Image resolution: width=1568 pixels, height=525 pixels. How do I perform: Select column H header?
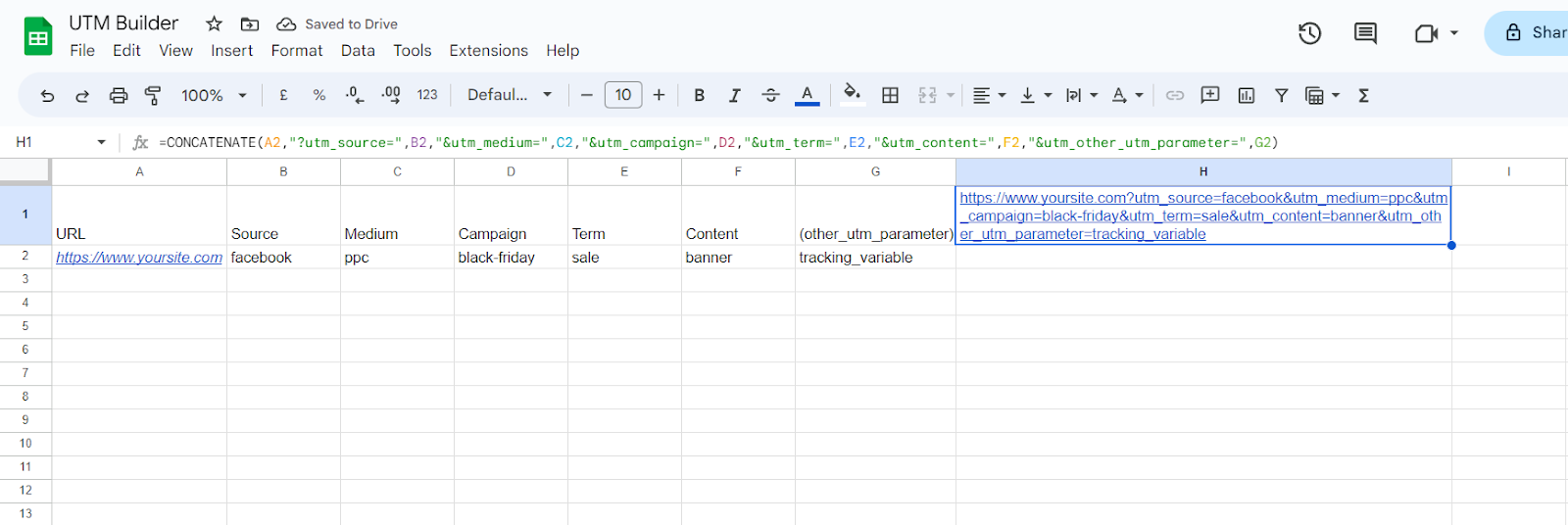coord(1203,171)
